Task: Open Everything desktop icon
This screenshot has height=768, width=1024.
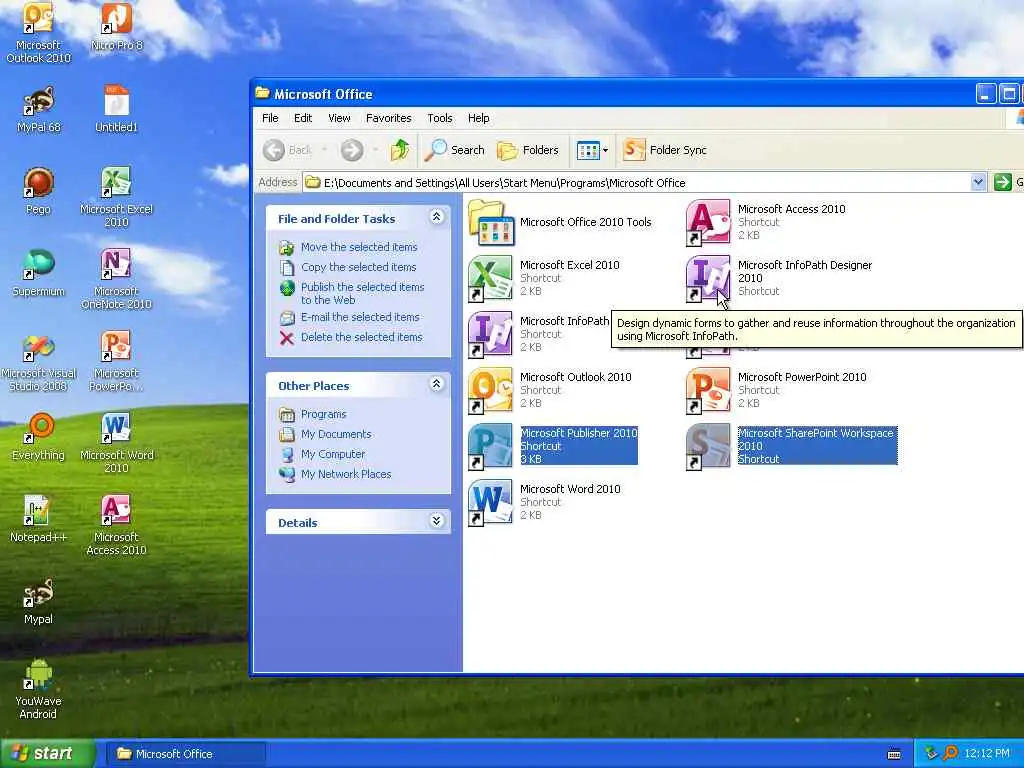Action: 39,437
